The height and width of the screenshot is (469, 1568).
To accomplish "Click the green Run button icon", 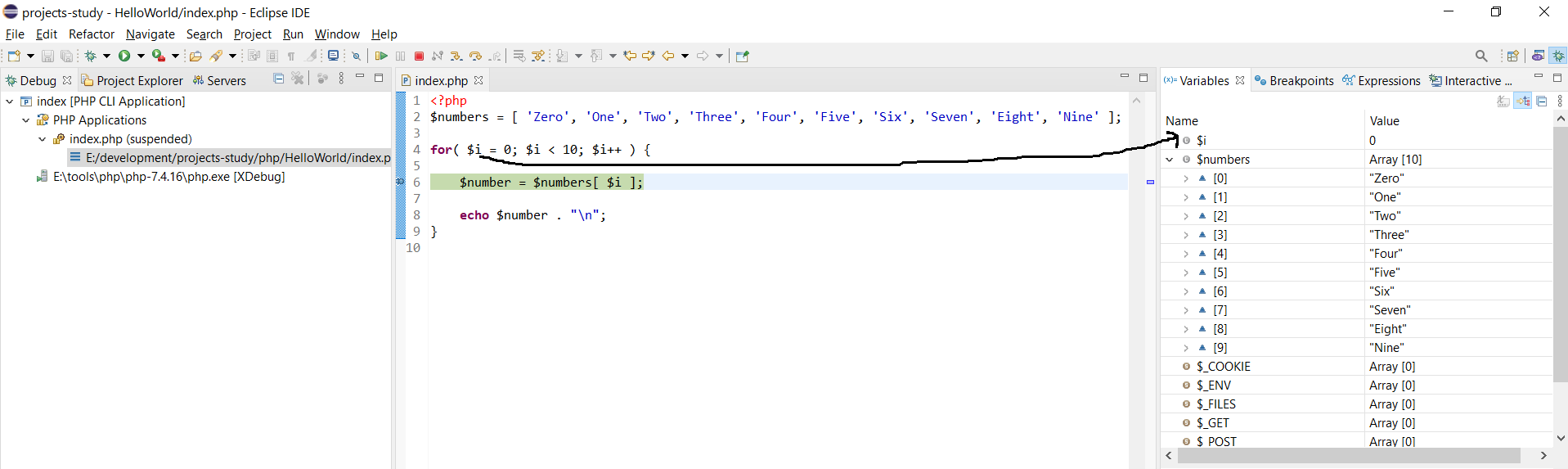I will tap(124, 56).
